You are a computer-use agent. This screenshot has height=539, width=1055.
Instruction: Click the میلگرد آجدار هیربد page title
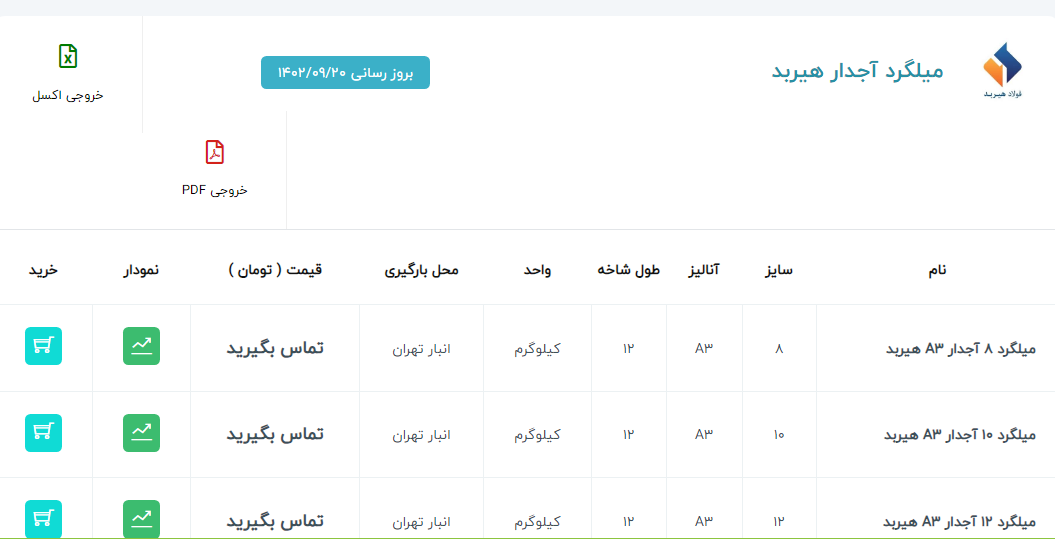tap(857, 71)
